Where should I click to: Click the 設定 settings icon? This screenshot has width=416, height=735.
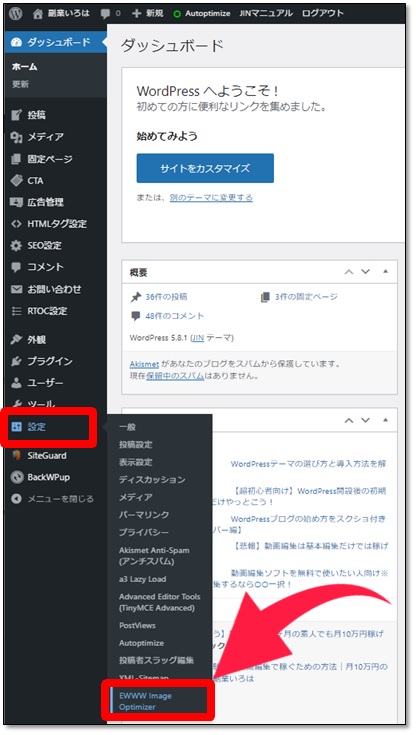click(16, 427)
